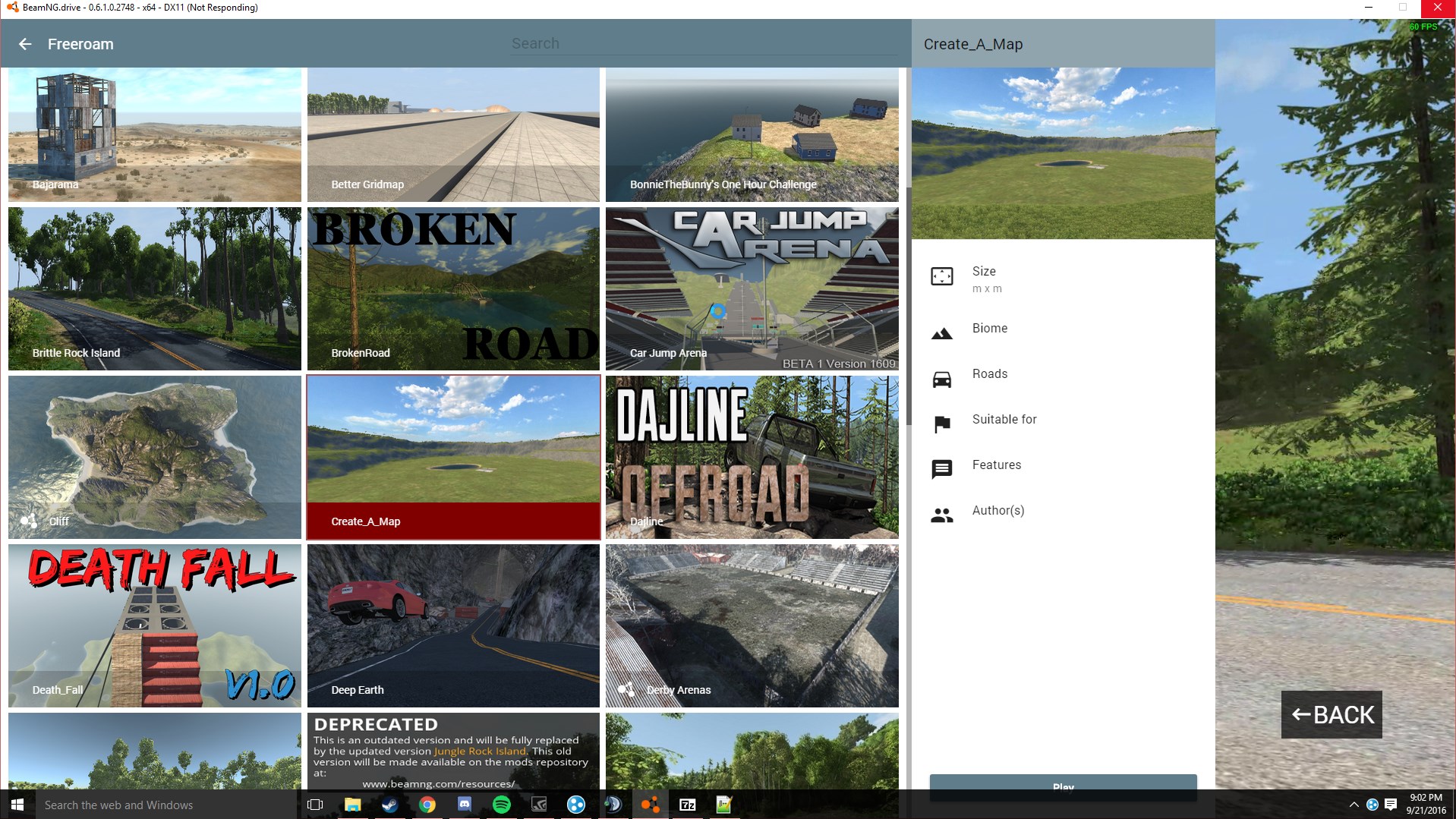Image resolution: width=1456 pixels, height=819 pixels.
Task: Open Action Center notifications icon
Action: pos(1391,805)
